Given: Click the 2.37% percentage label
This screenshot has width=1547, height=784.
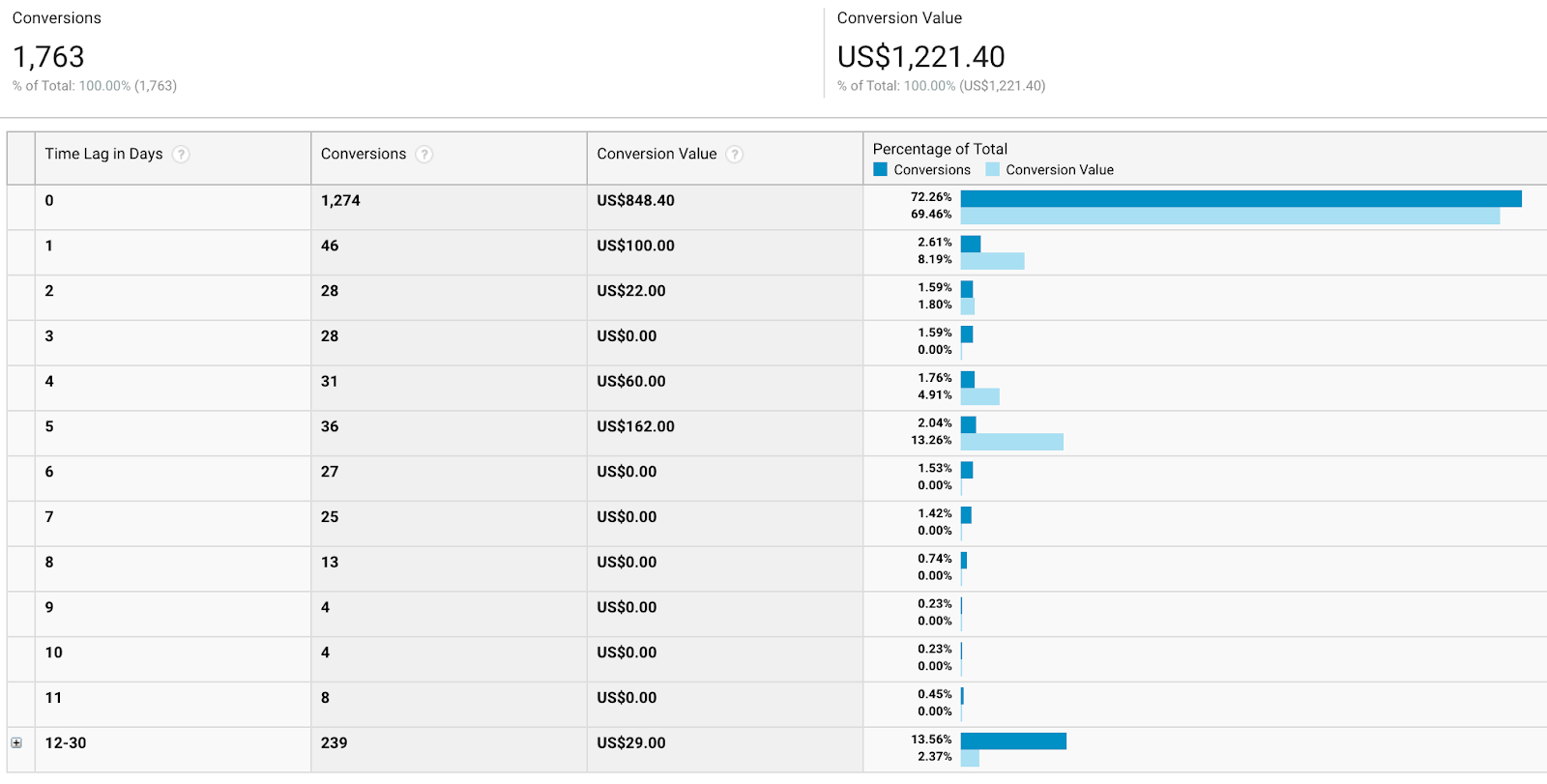Looking at the screenshot, I should point(935,757).
